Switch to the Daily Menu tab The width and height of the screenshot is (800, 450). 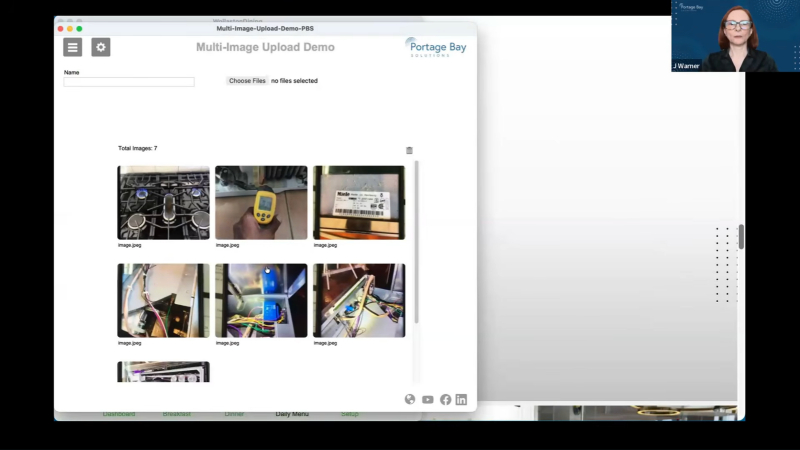click(292, 414)
